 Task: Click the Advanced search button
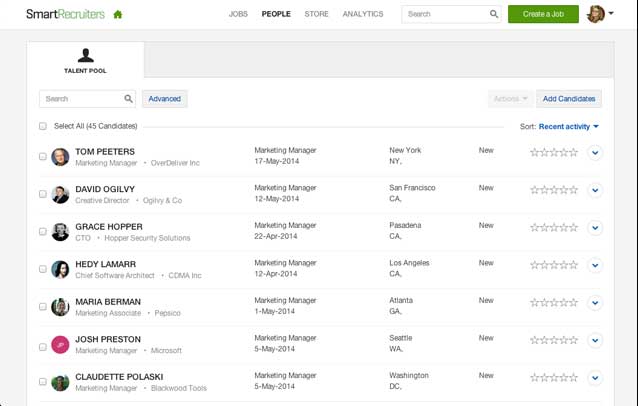point(164,99)
